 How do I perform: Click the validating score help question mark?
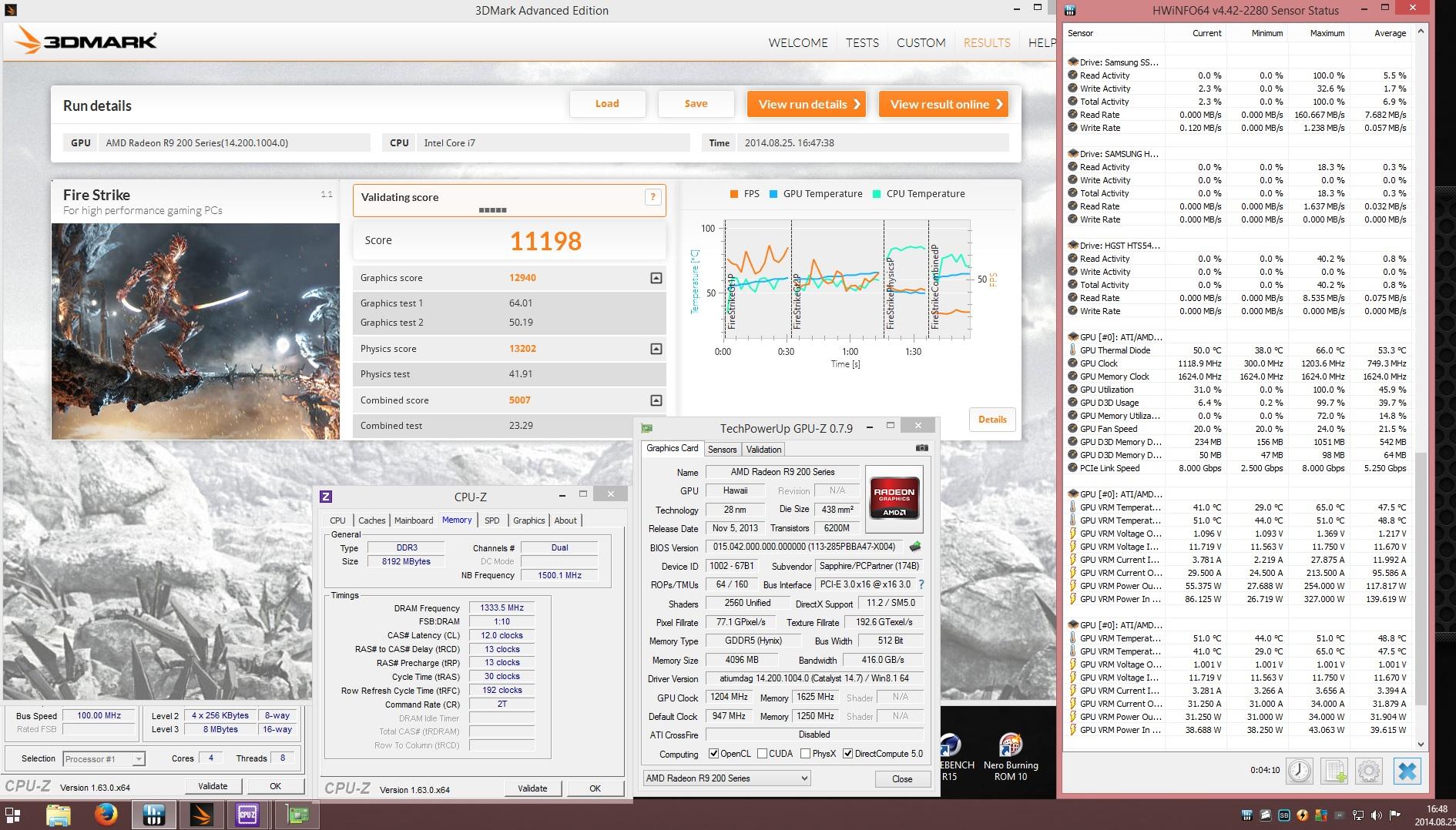click(x=653, y=197)
